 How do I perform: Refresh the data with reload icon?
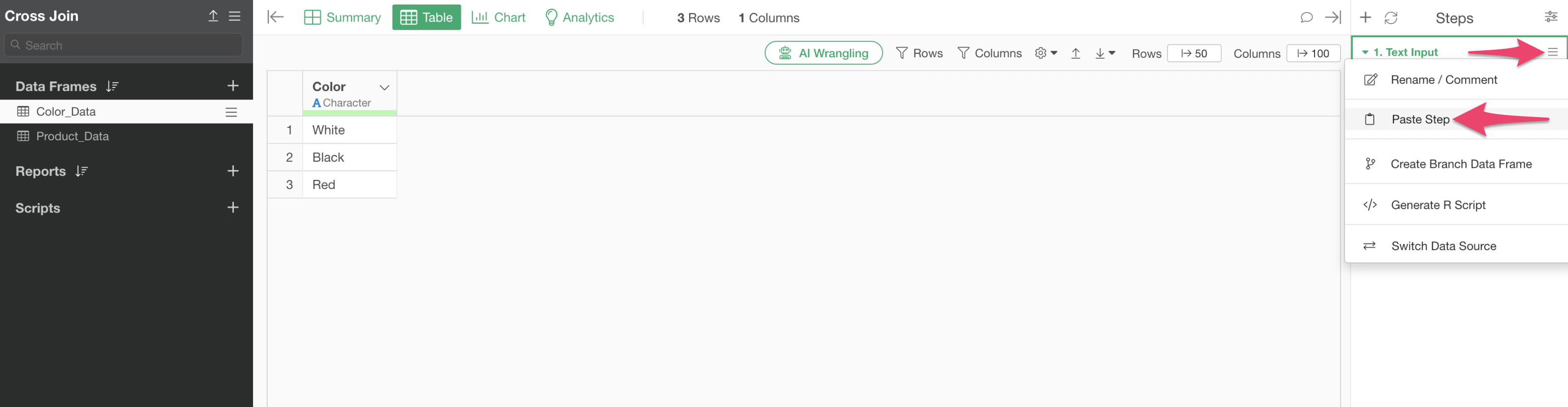(x=1391, y=18)
